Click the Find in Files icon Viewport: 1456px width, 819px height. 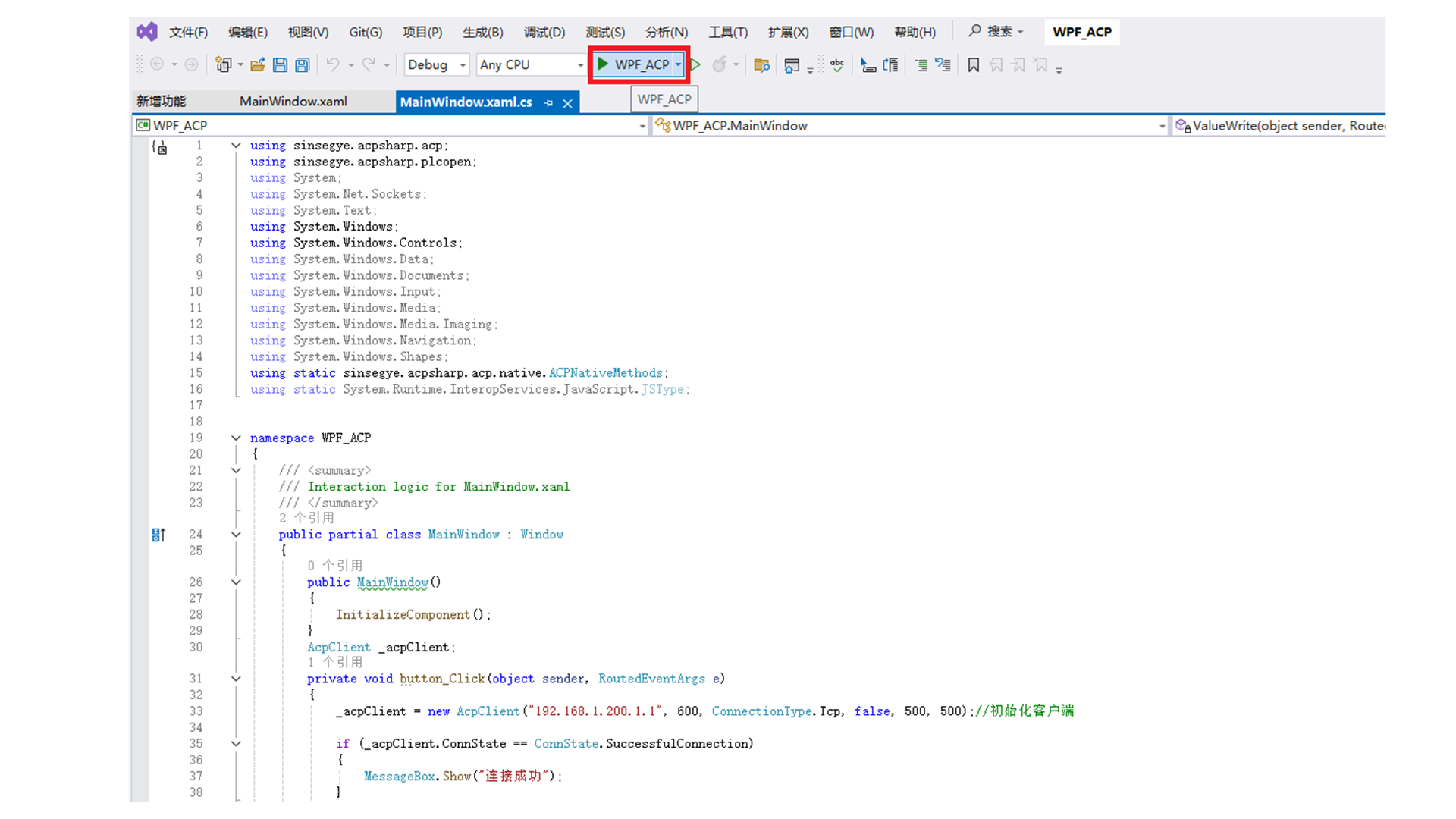click(x=761, y=65)
